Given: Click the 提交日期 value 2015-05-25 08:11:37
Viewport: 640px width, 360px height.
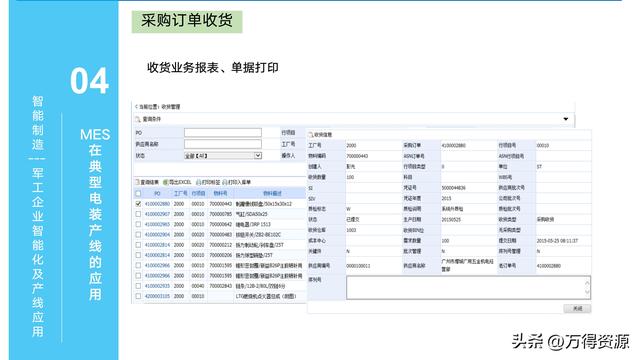Looking at the screenshot, I should tap(558, 241).
